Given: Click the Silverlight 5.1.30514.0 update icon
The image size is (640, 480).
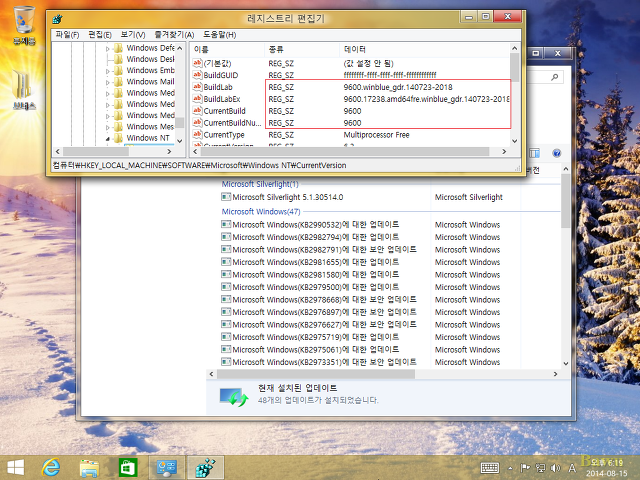Looking at the screenshot, I should (226, 197).
